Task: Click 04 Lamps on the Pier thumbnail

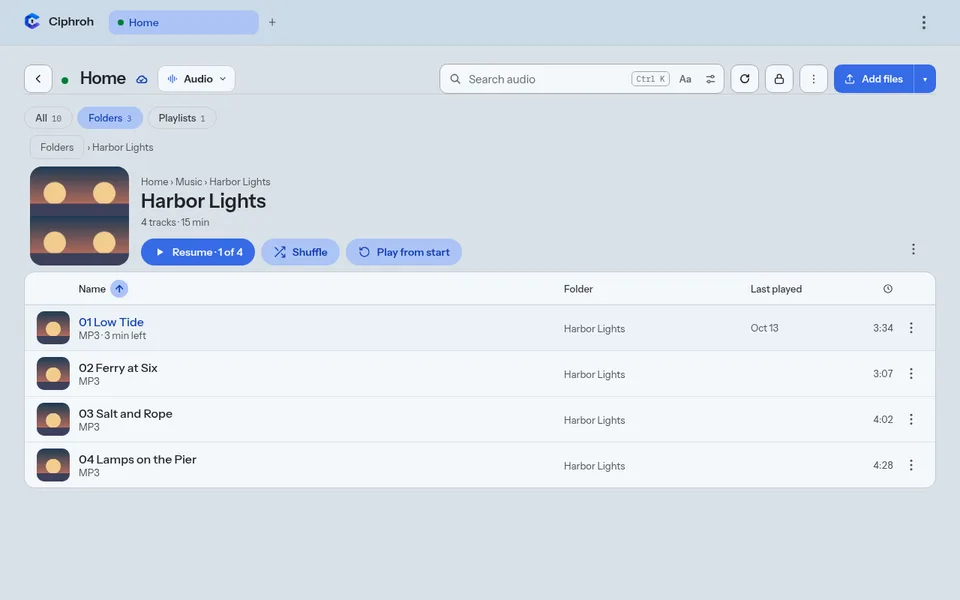Action: pos(53,465)
